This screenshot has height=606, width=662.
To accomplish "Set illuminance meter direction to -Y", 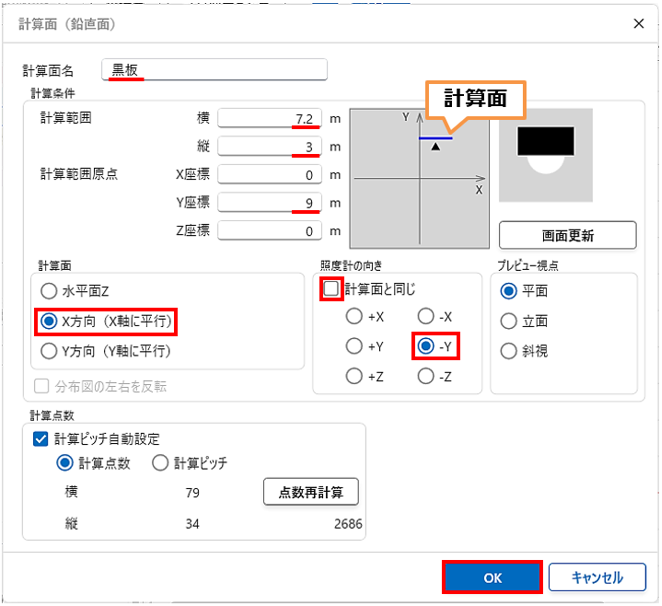I will tap(426, 347).
